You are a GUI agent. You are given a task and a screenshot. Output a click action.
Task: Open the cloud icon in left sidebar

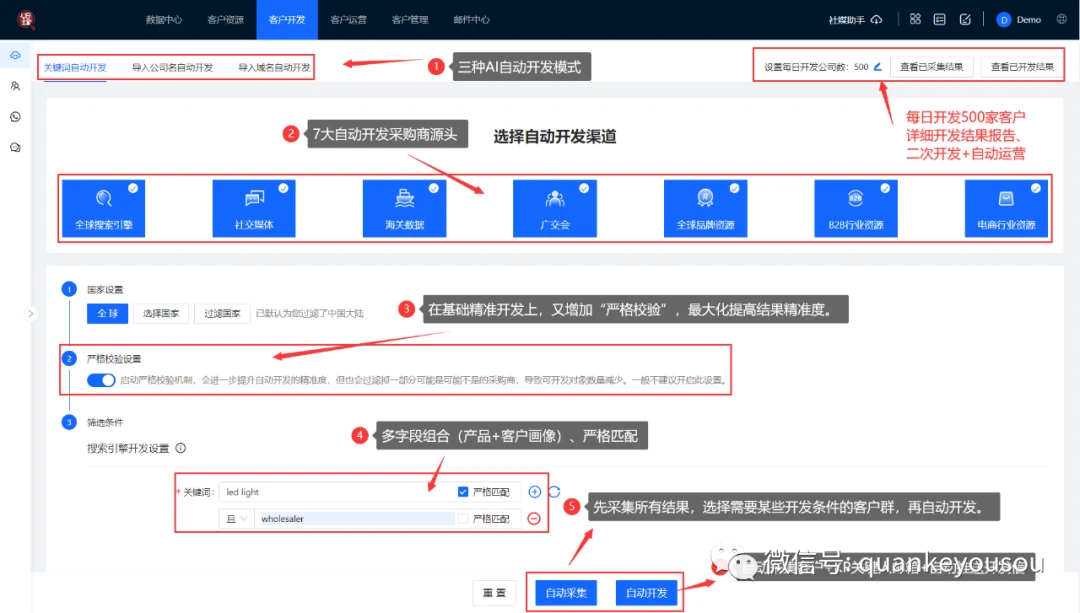pos(15,55)
